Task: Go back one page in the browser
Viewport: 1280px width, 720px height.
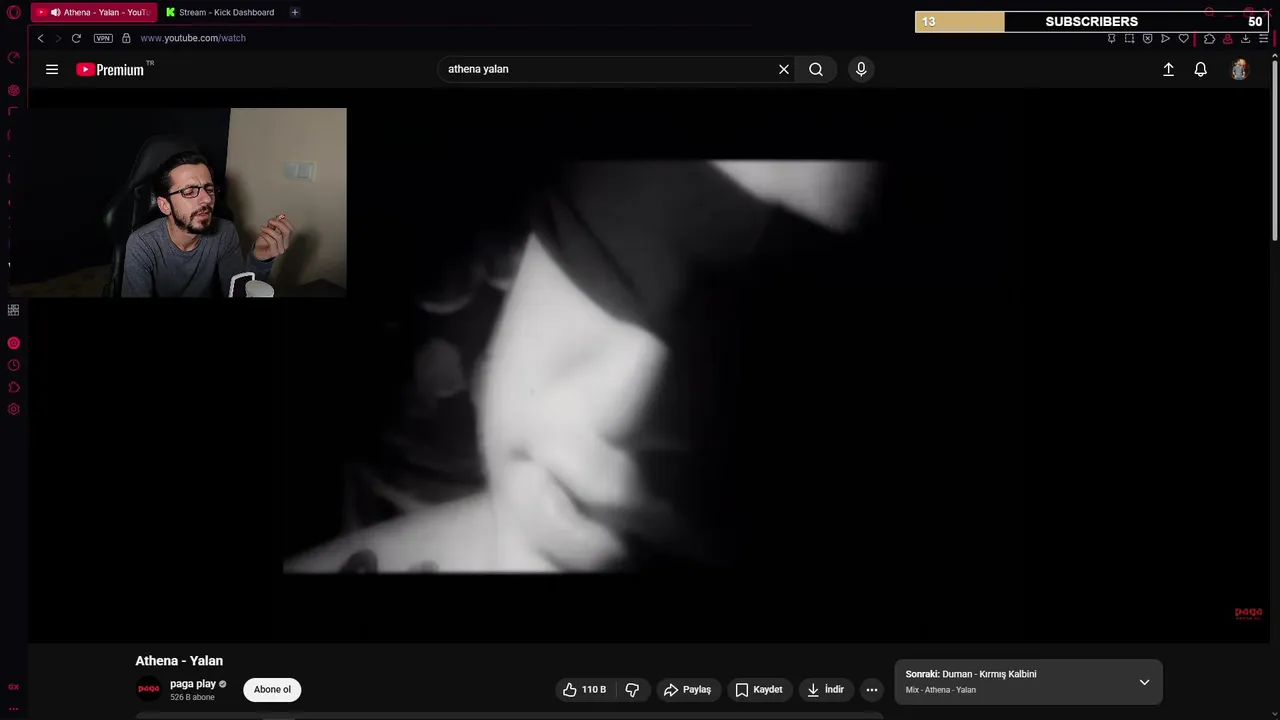Action: point(41,38)
